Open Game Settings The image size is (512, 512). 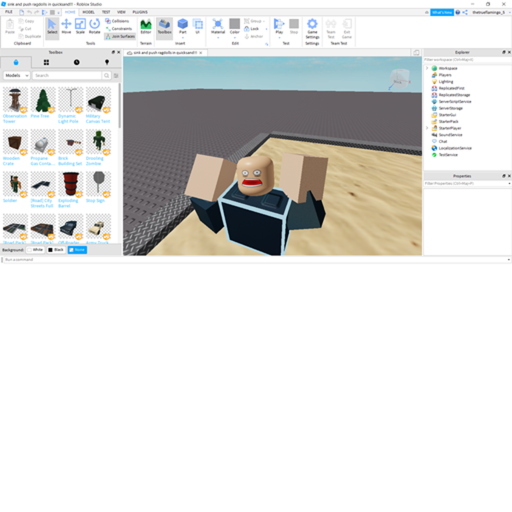pyautogui.click(x=312, y=29)
